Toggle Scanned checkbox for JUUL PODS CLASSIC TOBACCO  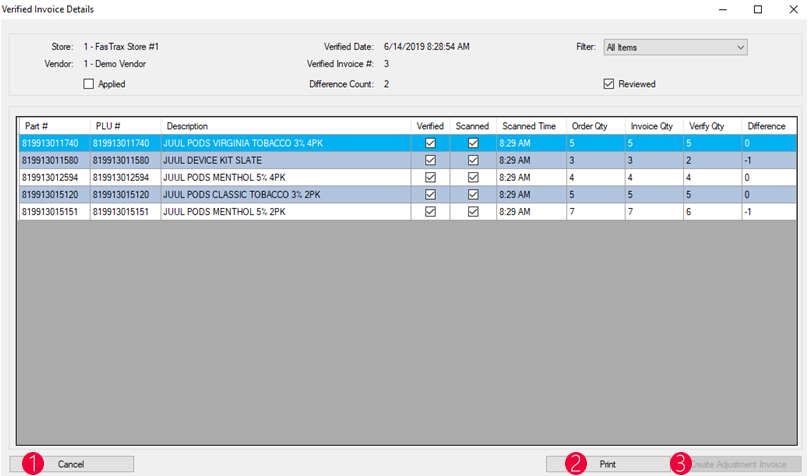coord(473,194)
